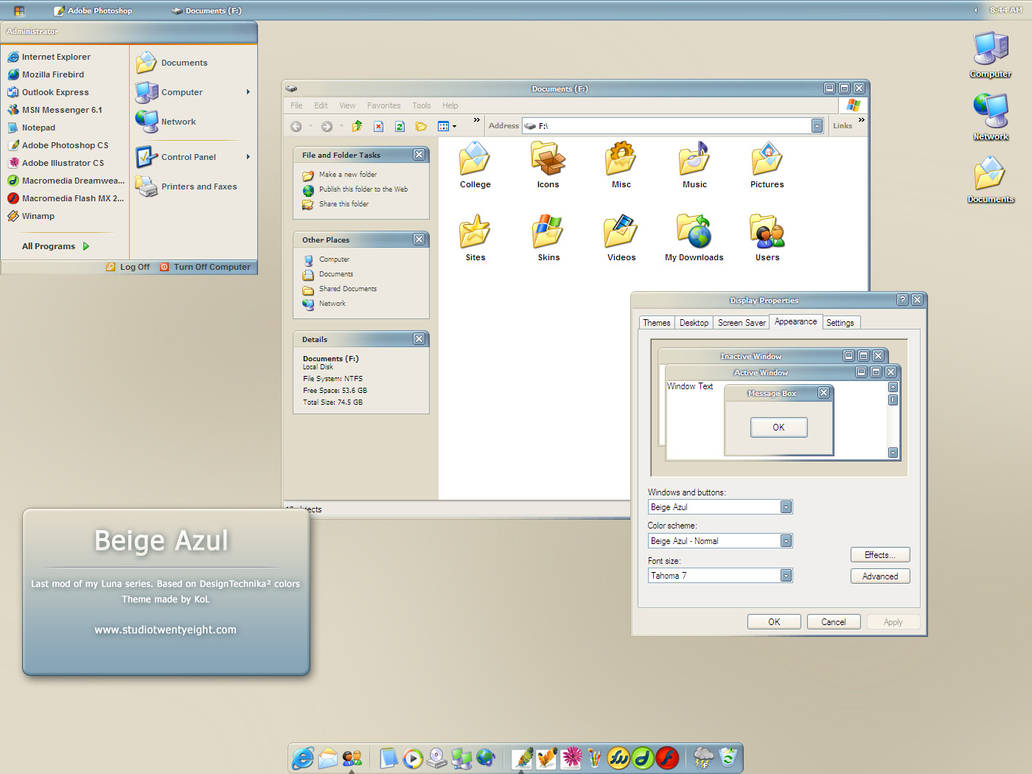Open the Recycle Bin in the dock
The width and height of the screenshot is (1032, 774).
728,758
